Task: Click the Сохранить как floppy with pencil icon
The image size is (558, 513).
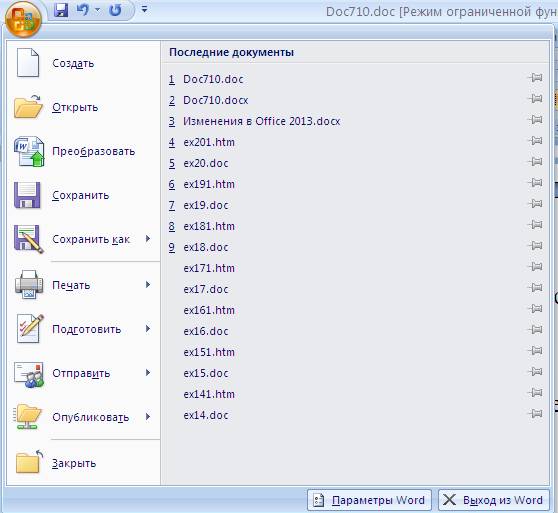Action: (28, 239)
